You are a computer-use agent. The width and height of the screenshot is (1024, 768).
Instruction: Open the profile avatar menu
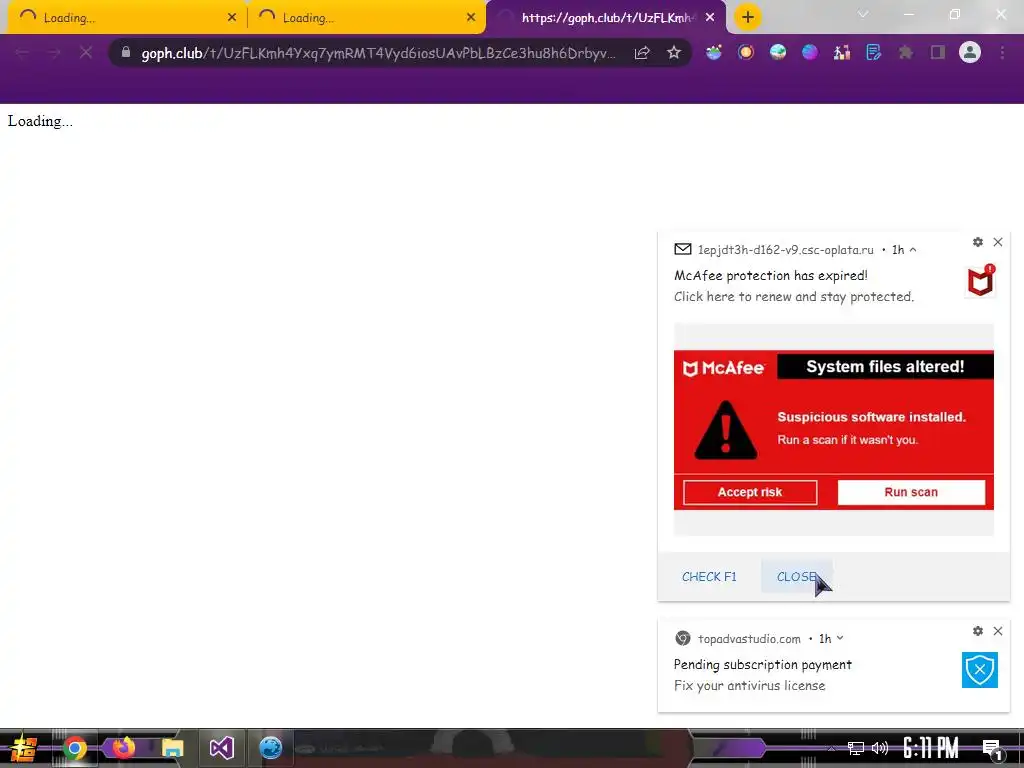[970, 52]
